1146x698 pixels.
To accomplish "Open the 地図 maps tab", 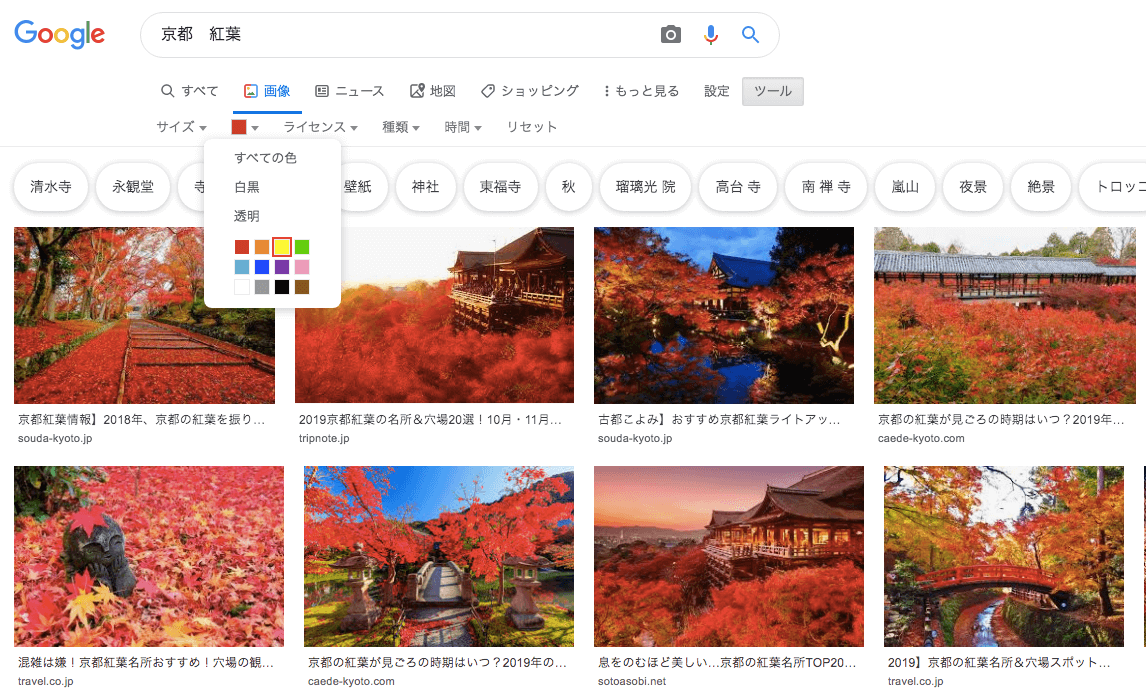I will tap(433, 91).
